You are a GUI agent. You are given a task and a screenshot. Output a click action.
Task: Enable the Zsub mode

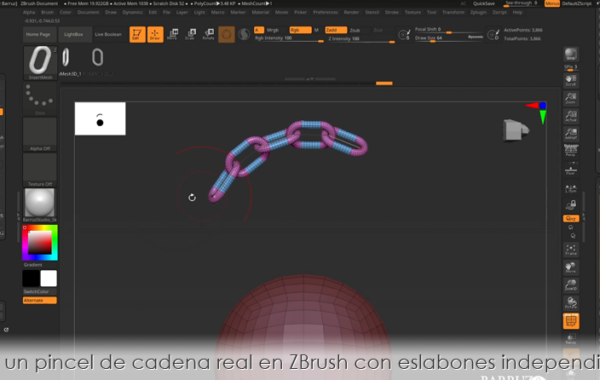click(355, 30)
